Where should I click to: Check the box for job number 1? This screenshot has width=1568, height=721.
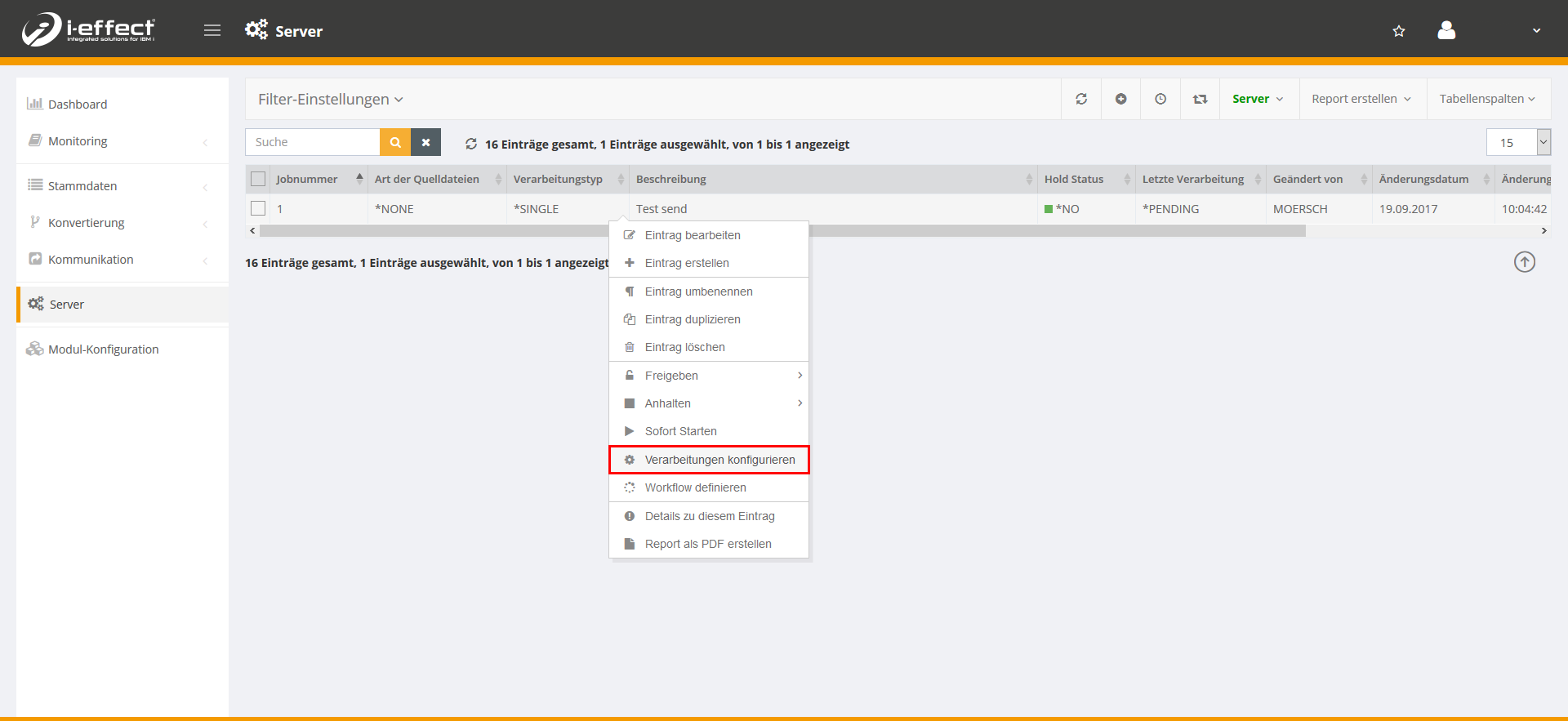tap(258, 208)
